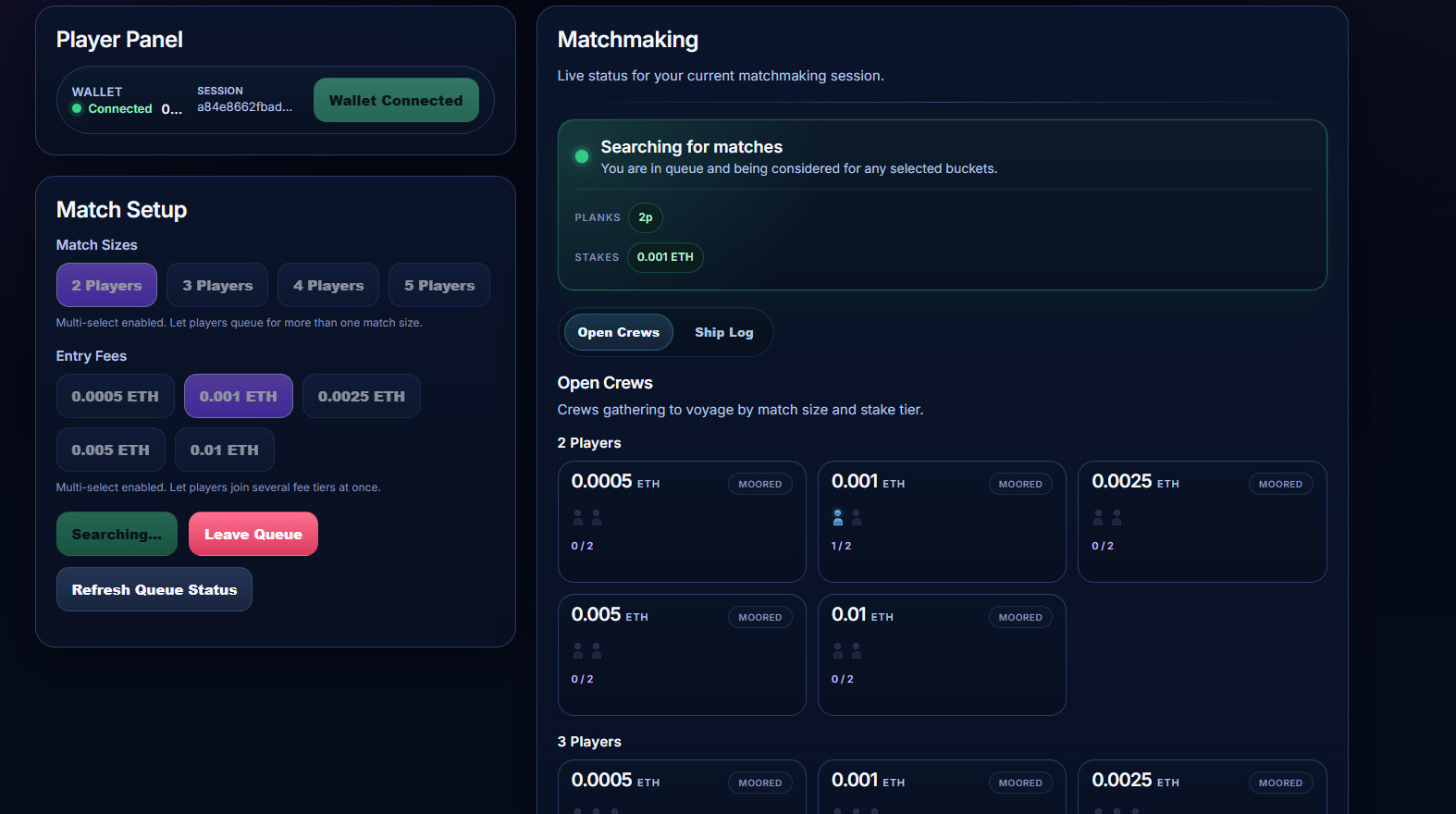This screenshot has height=814, width=1456.
Task: Open the 2 Players 0.0025 ETH crew card
Action: click(x=1203, y=522)
